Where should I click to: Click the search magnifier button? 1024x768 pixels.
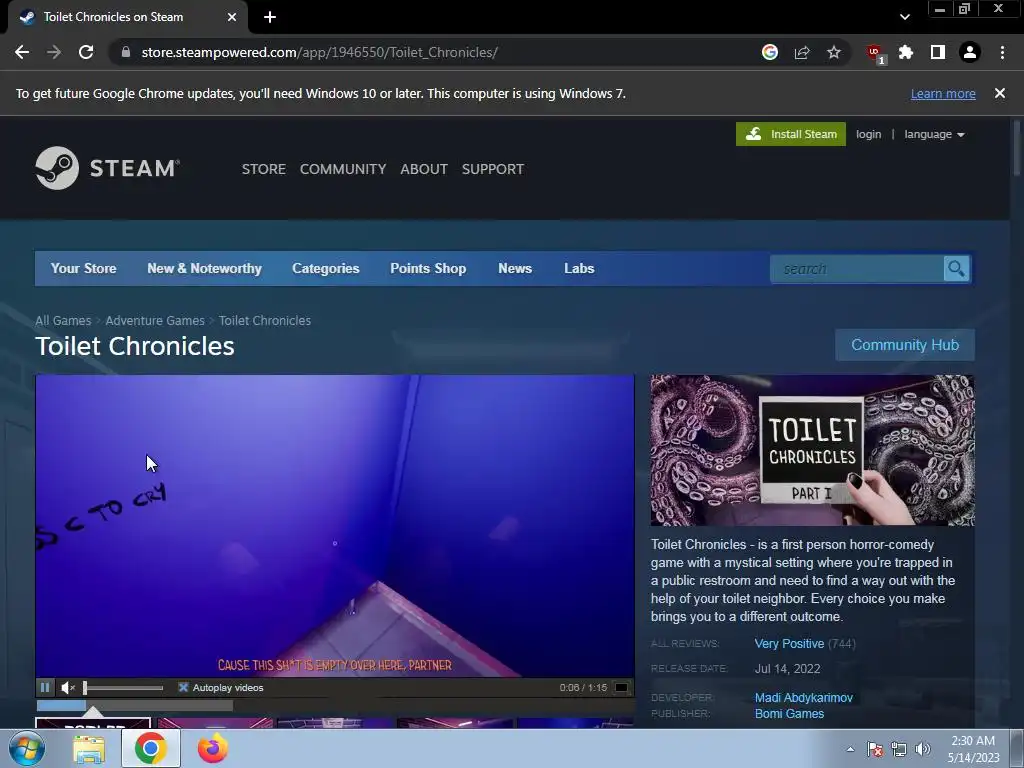(x=956, y=268)
